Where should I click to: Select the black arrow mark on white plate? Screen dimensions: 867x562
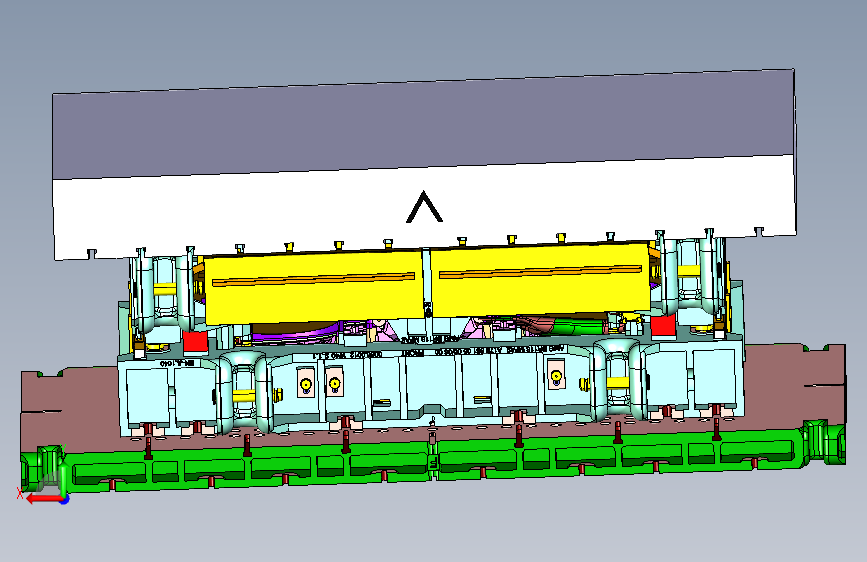tap(424, 207)
